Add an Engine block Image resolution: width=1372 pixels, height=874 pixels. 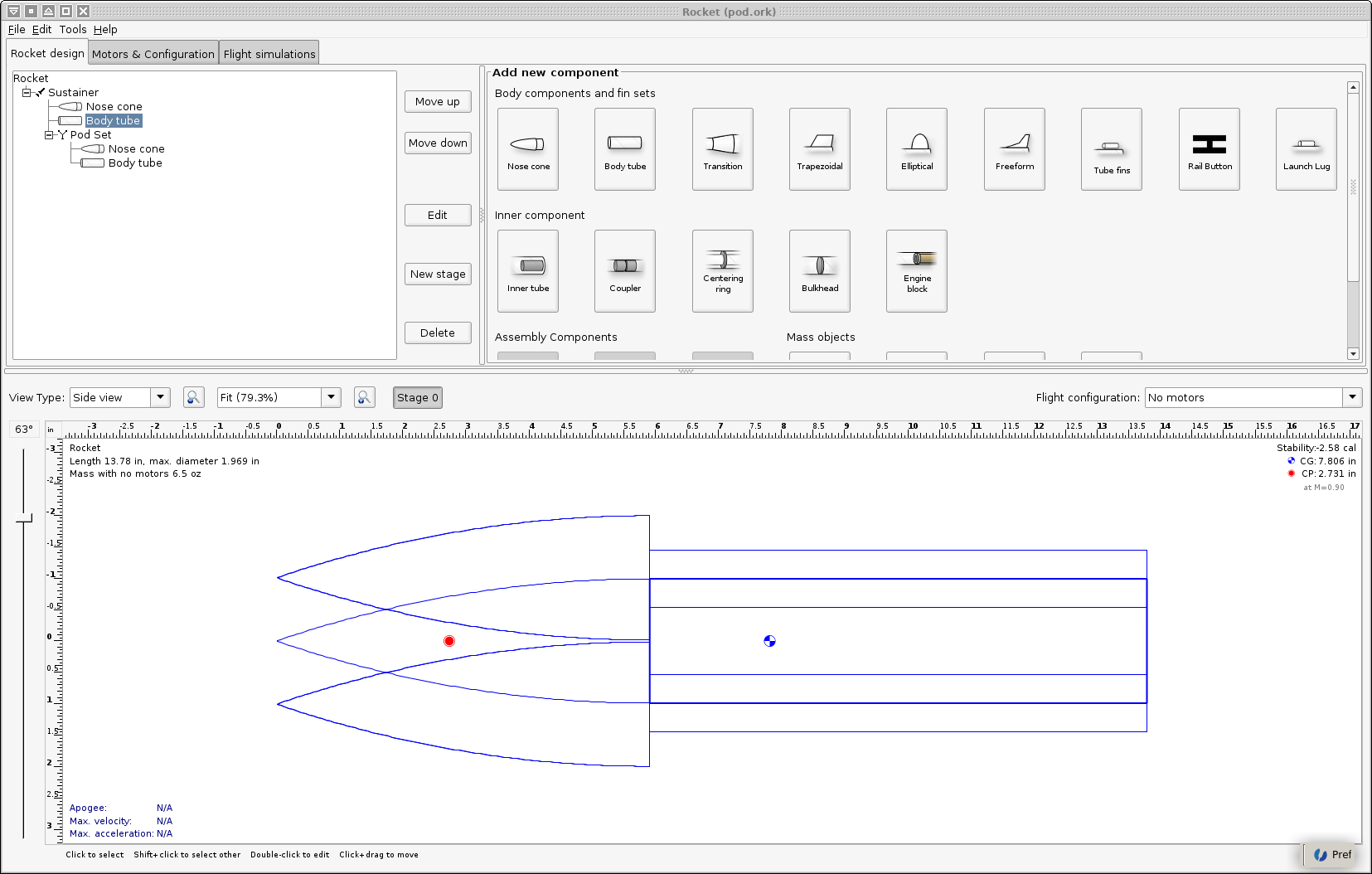coord(916,271)
